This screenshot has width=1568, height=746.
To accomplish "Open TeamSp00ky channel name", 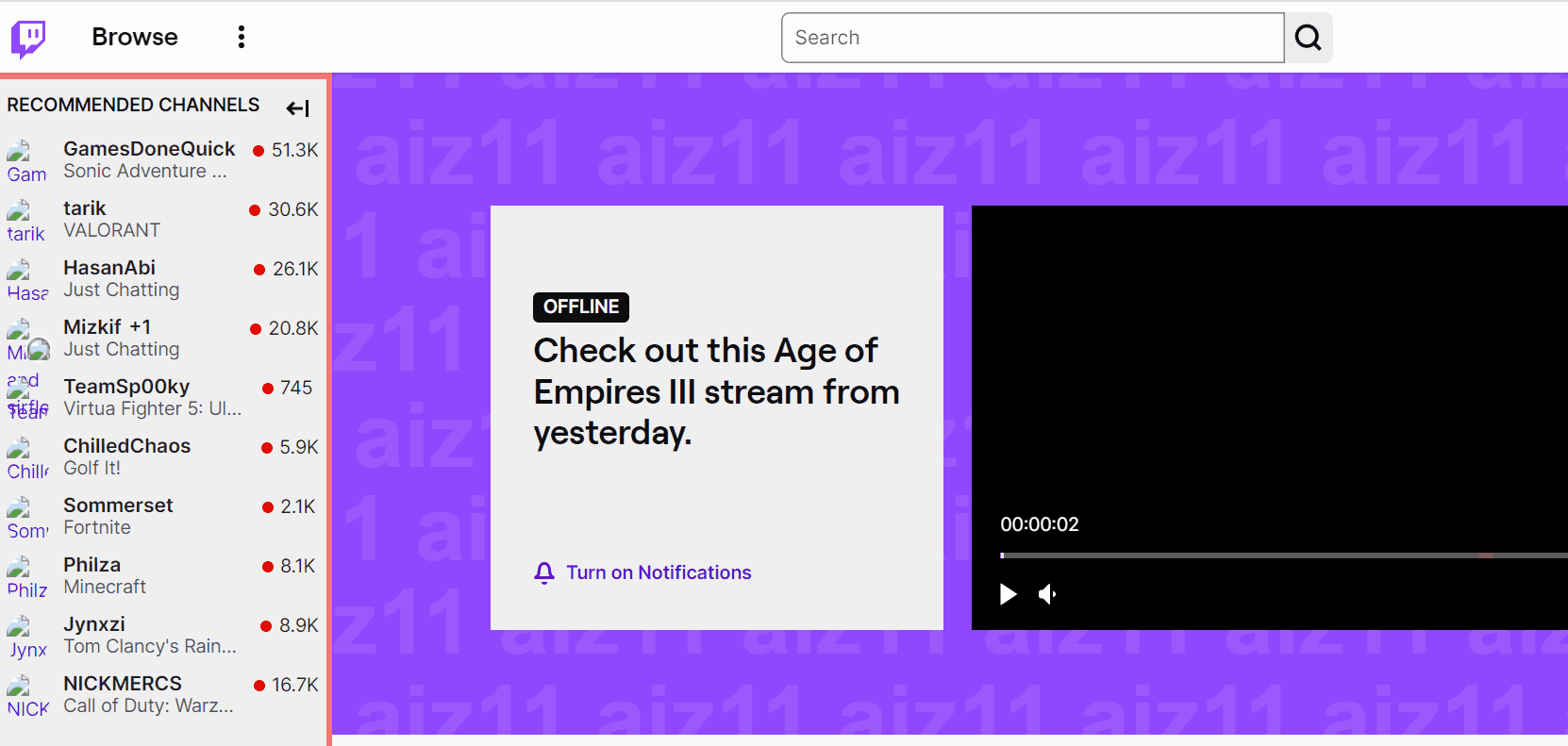I will point(126,387).
